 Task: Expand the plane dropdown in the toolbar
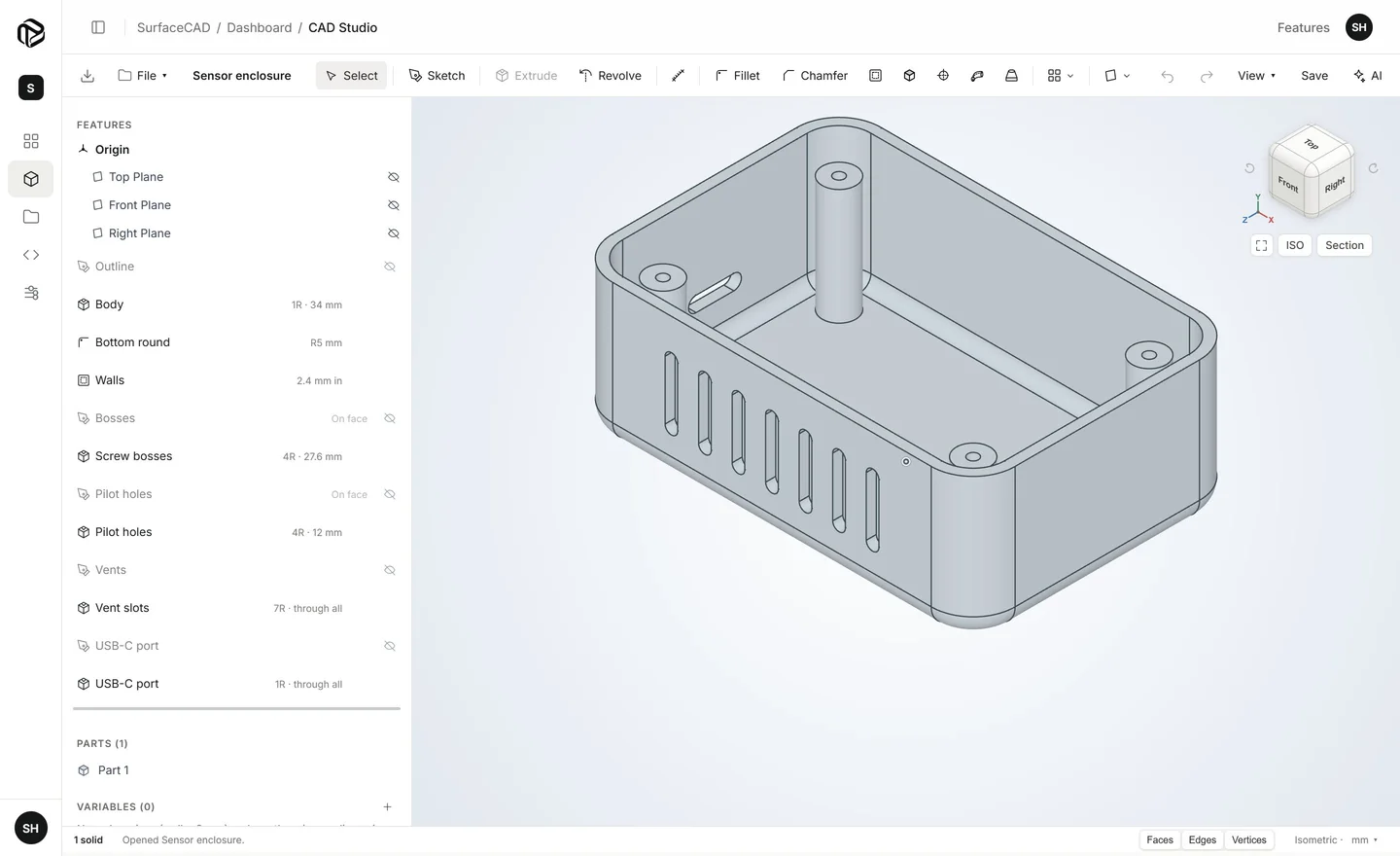pyautogui.click(x=1117, y=76)
